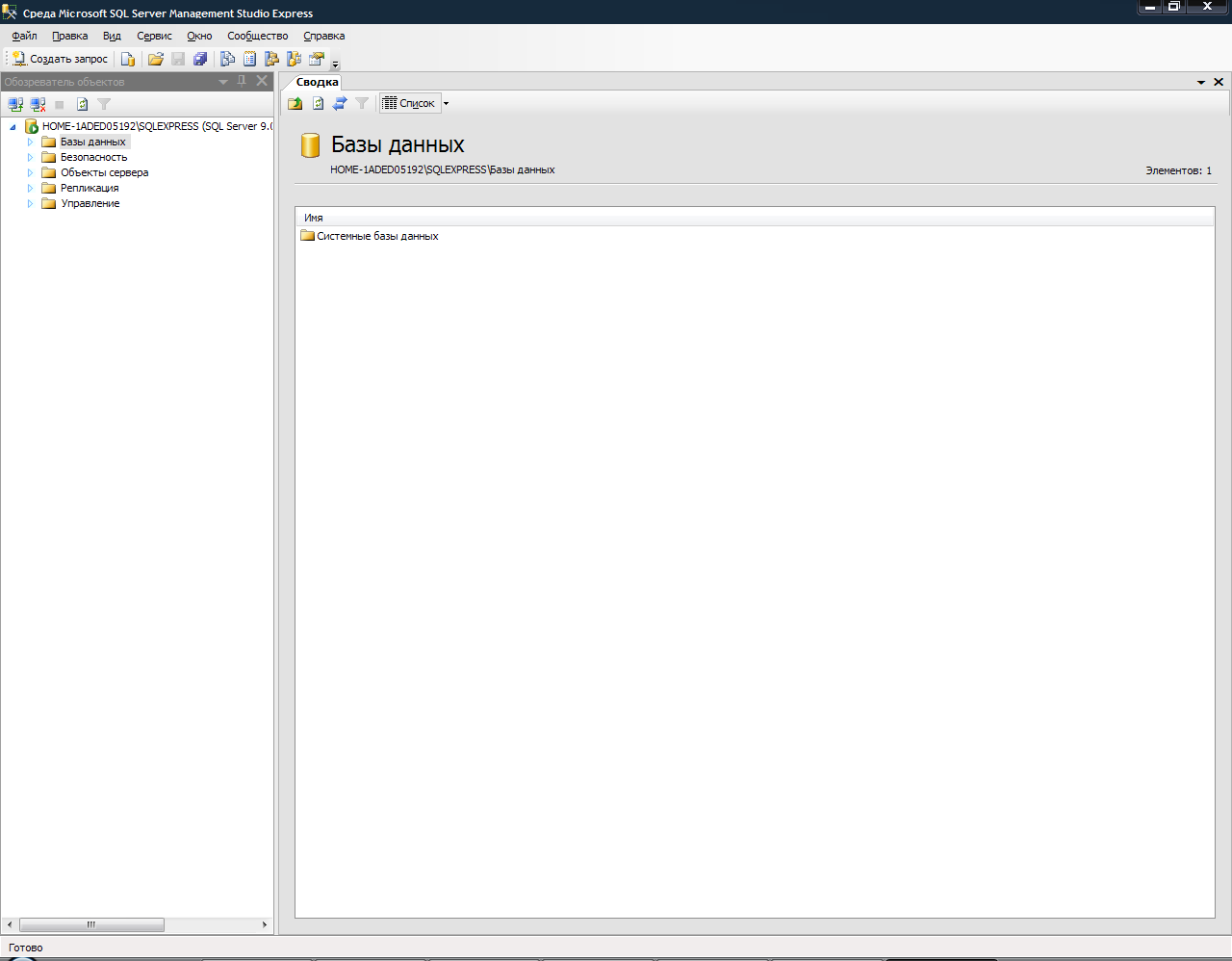1232x961 pixels.
Task: Click the database engine query icon
Action: [128, 59]
